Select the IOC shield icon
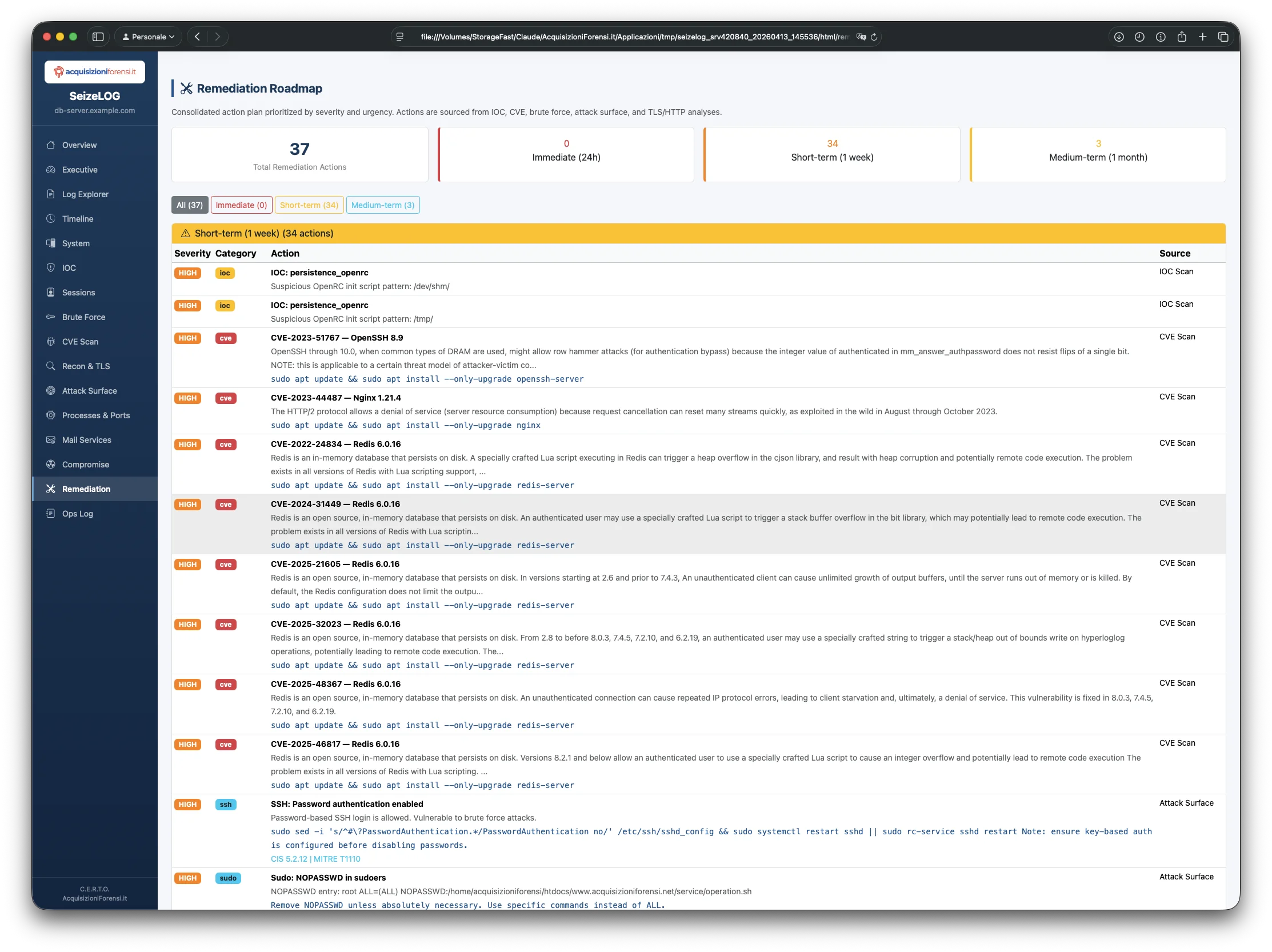Screen dimensions: 1272x952 (51, 267)
